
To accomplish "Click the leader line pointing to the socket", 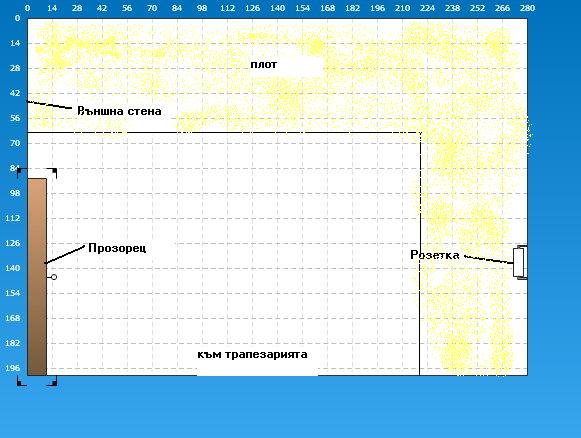I will click(488, 259).
